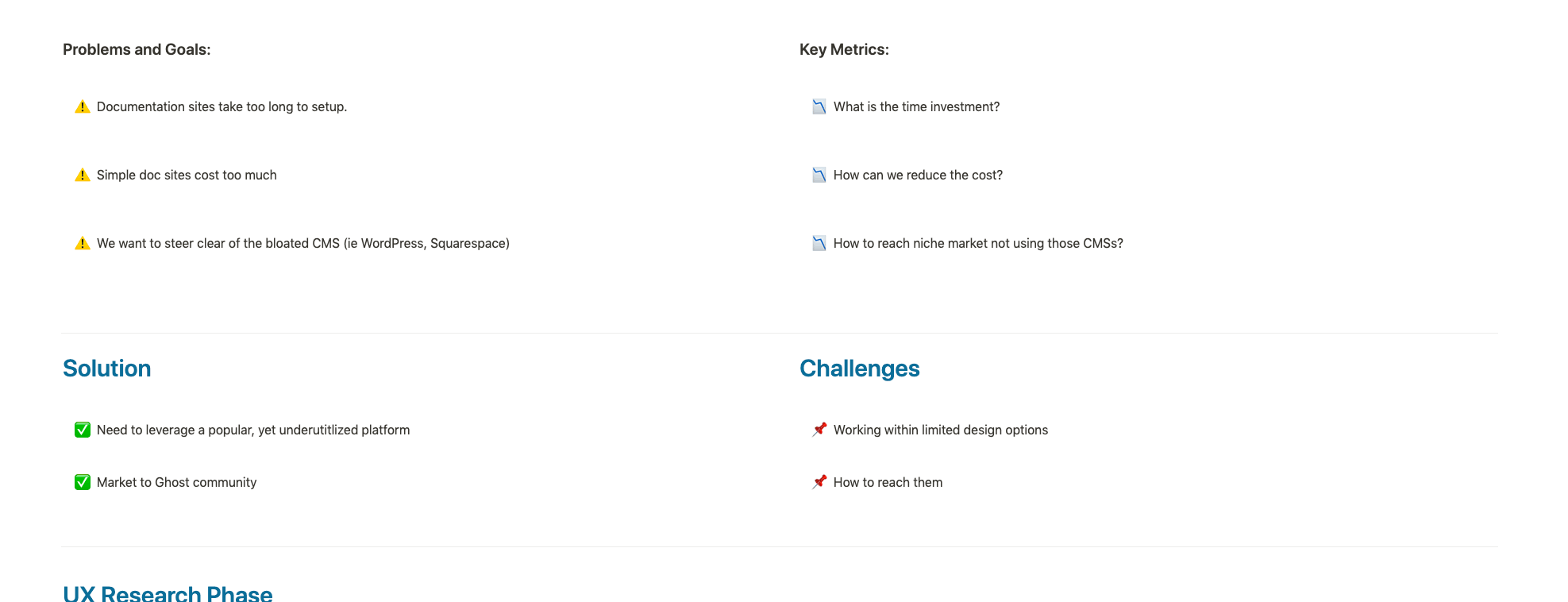Click the Problems and Goals title
This screenshot has width=1568, height=602.
tap(137, 49)
